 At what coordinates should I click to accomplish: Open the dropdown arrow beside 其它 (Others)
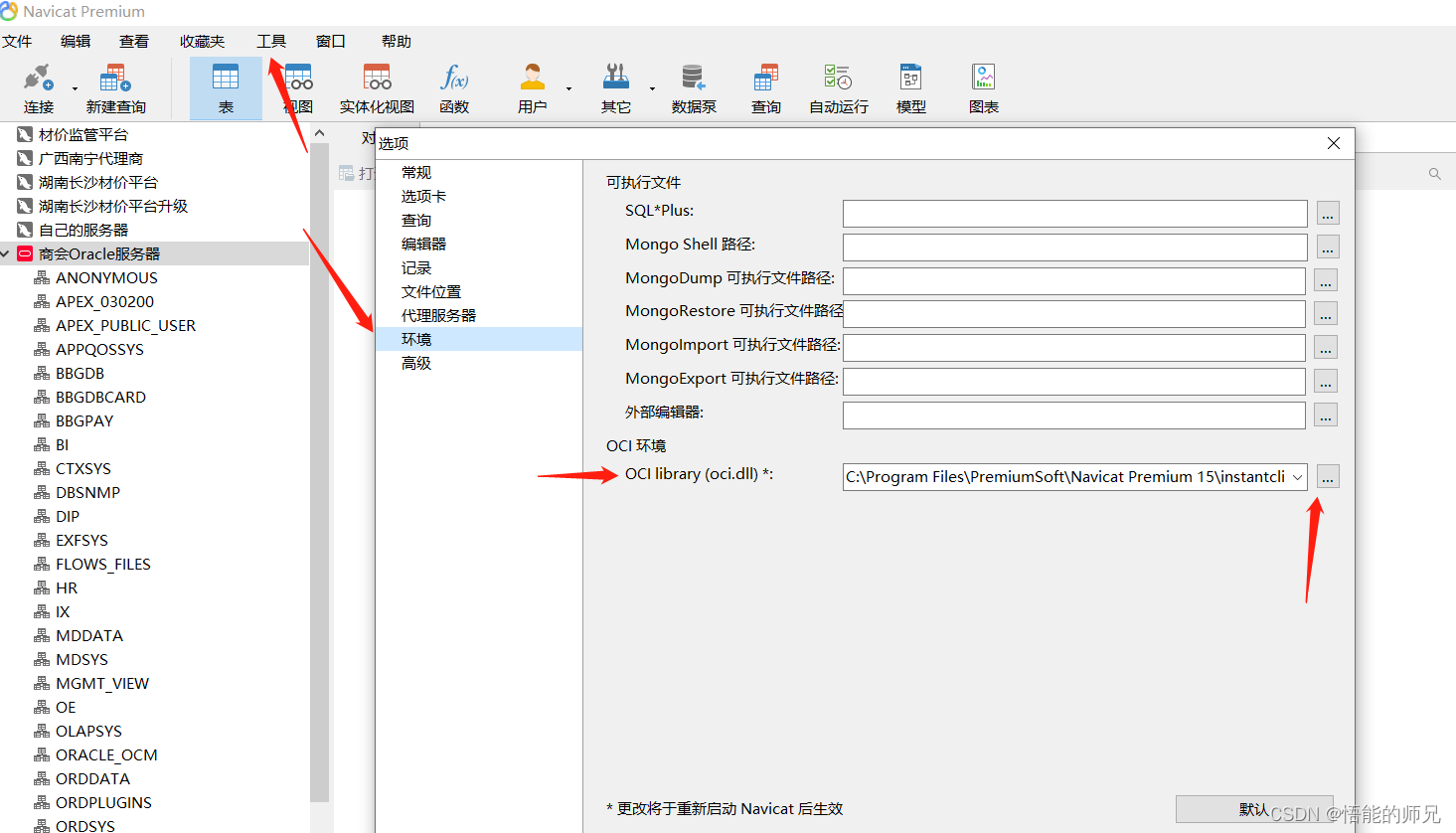click(x=653, y=88)
